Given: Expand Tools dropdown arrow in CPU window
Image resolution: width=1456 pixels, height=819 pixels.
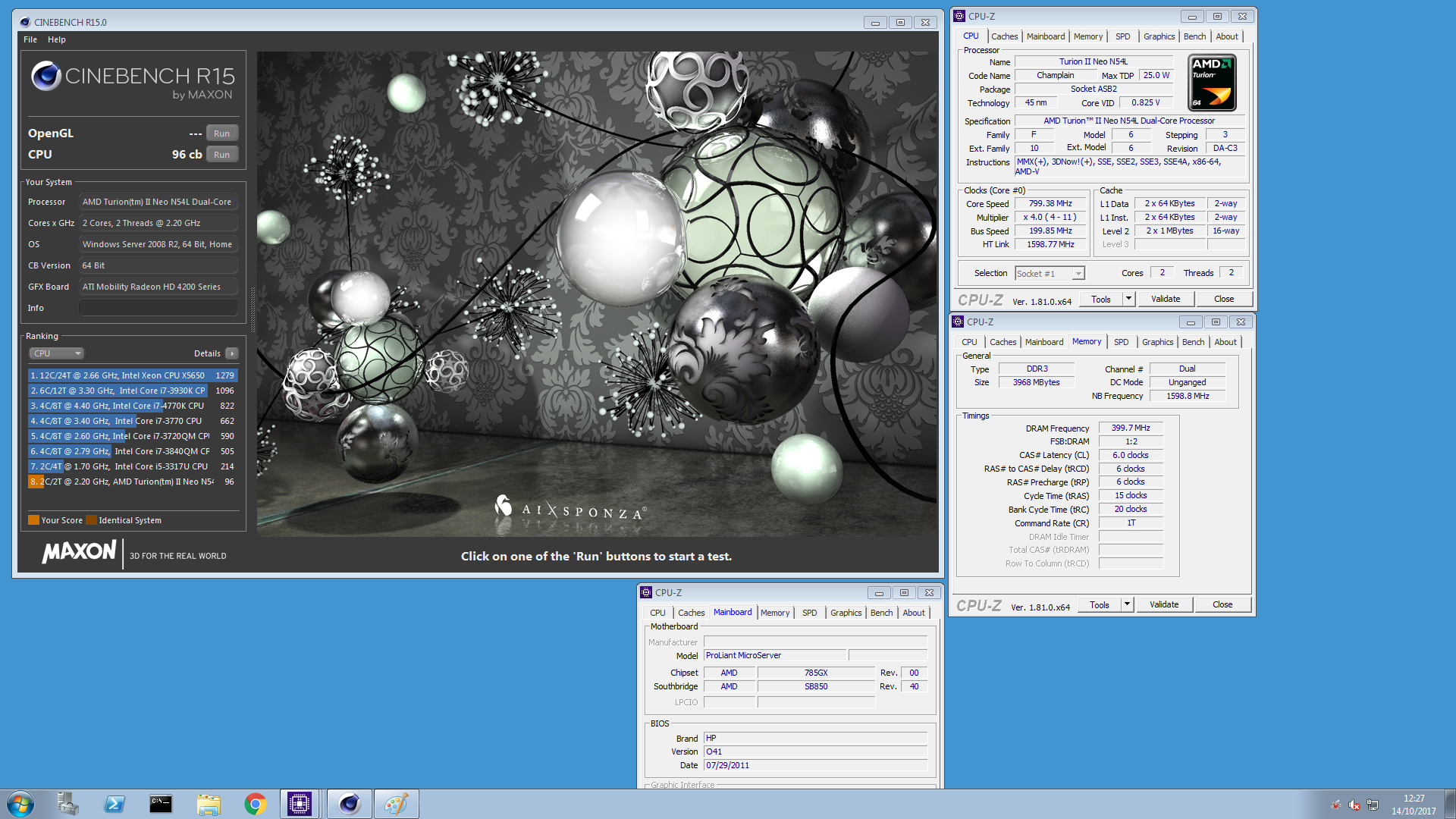Looking at the screenshot, I should click(x=1128, y=299).
